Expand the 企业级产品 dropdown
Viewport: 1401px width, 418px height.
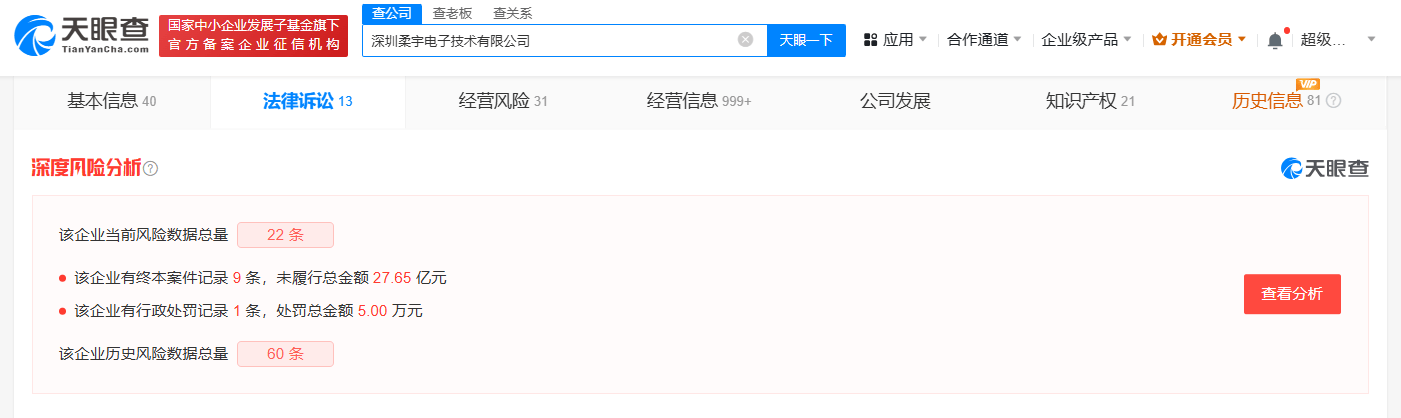(x=1086, y=40)
